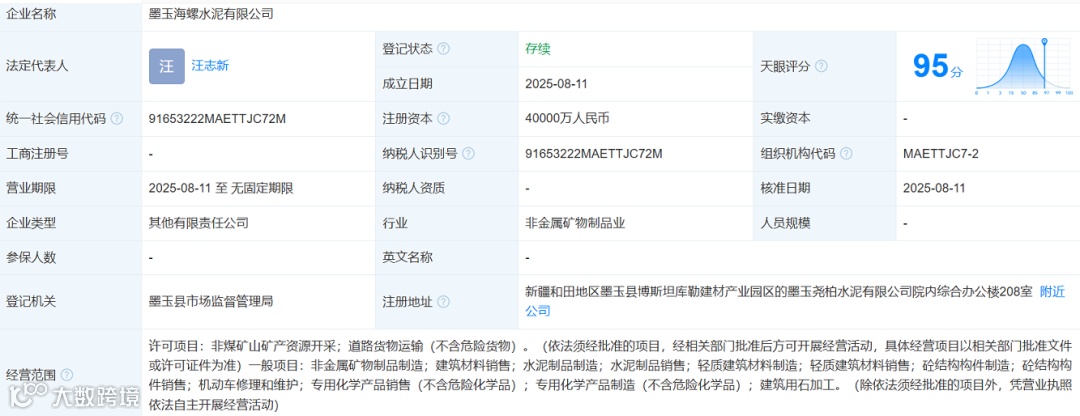The width and height of the screenshot is (1080, 416).
Task: Click organization code MAETTJC7-2
Action: point(940,154)
